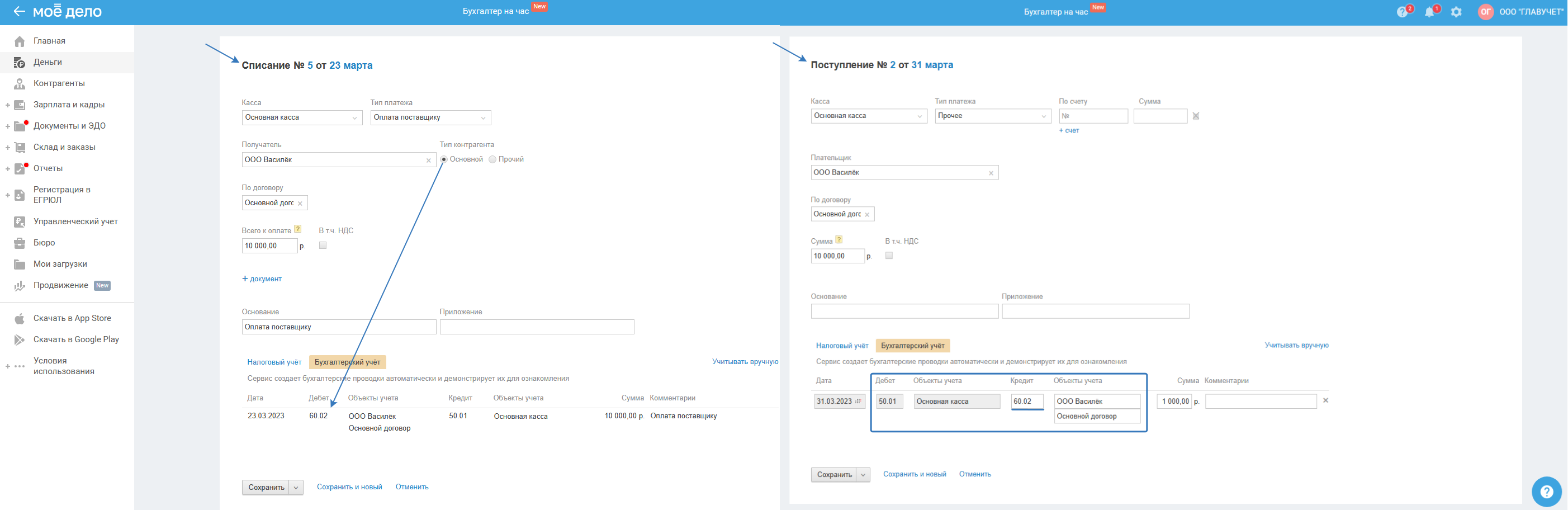Open the Контрагенты sidebar menu item

(x=59, y=83)
